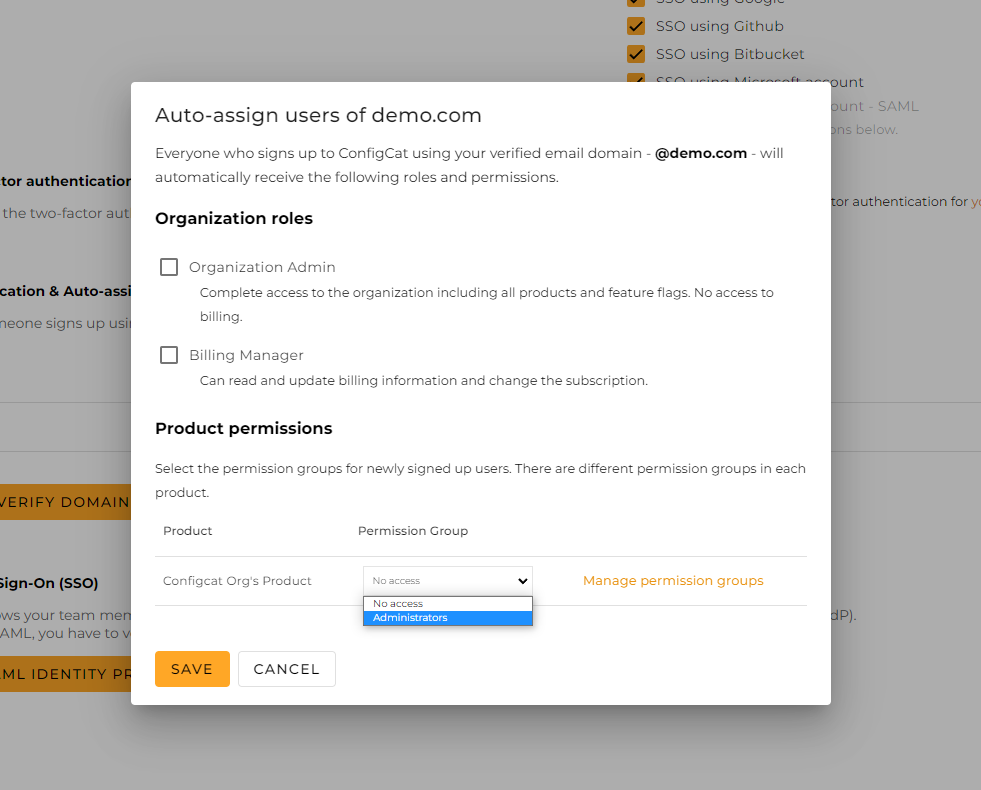The width and height of the screenshot is (981, 790).
Task: Disable SSO using Bitbucket
Action: coord(636,53)
